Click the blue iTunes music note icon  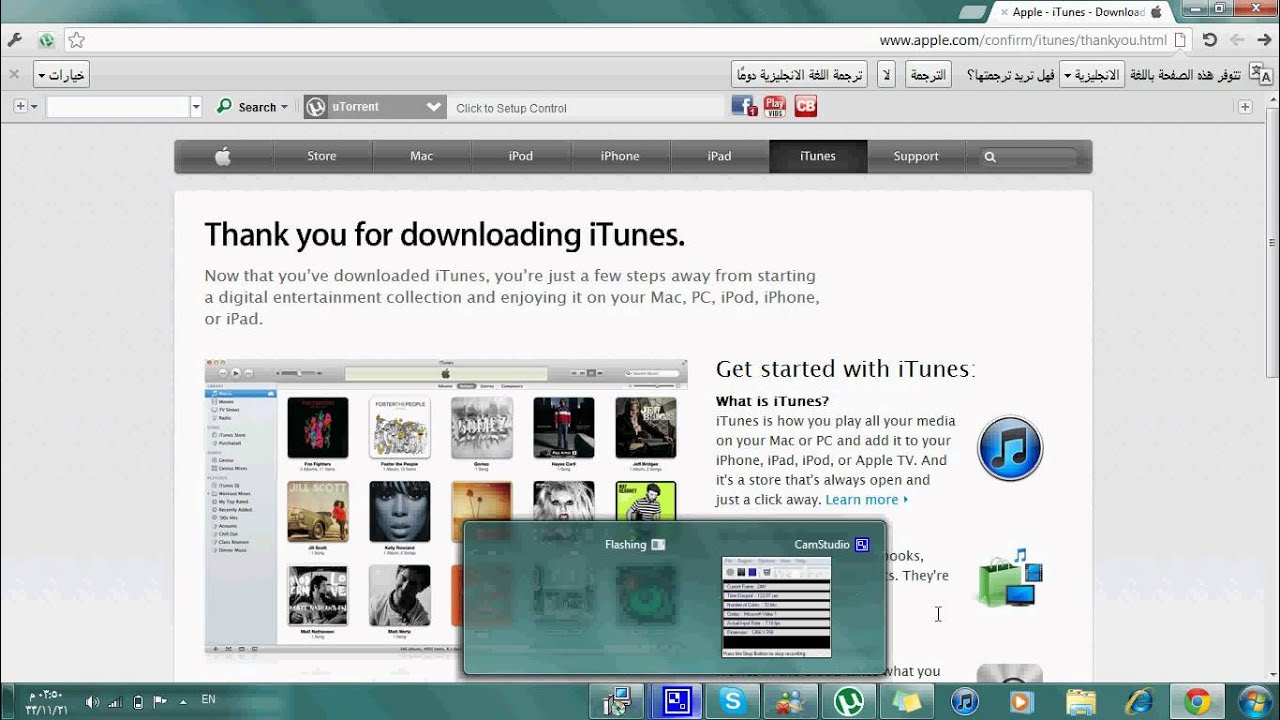click(1010, 448)
